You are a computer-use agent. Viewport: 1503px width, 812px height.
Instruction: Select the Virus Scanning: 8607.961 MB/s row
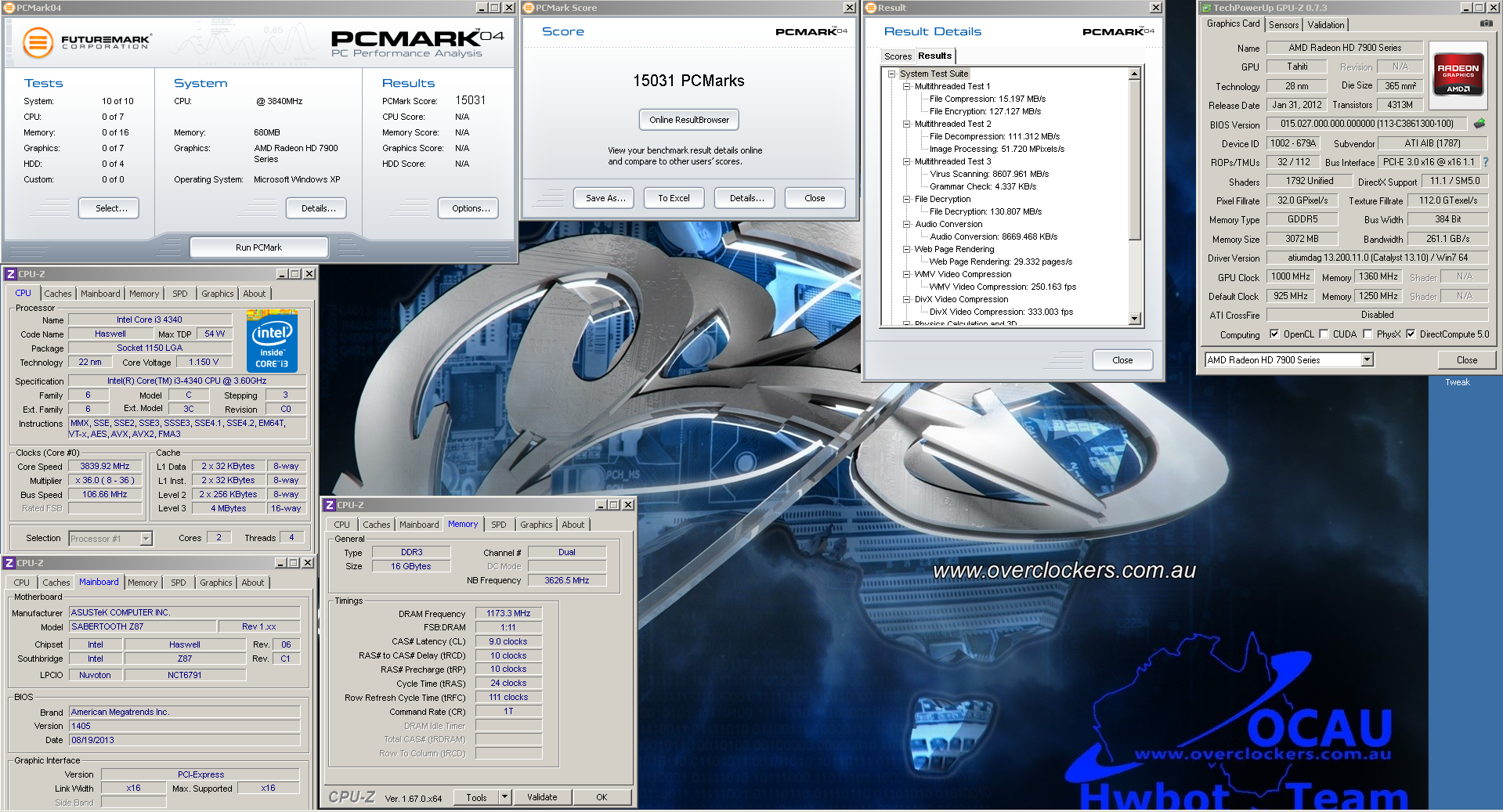click(988, 174)
